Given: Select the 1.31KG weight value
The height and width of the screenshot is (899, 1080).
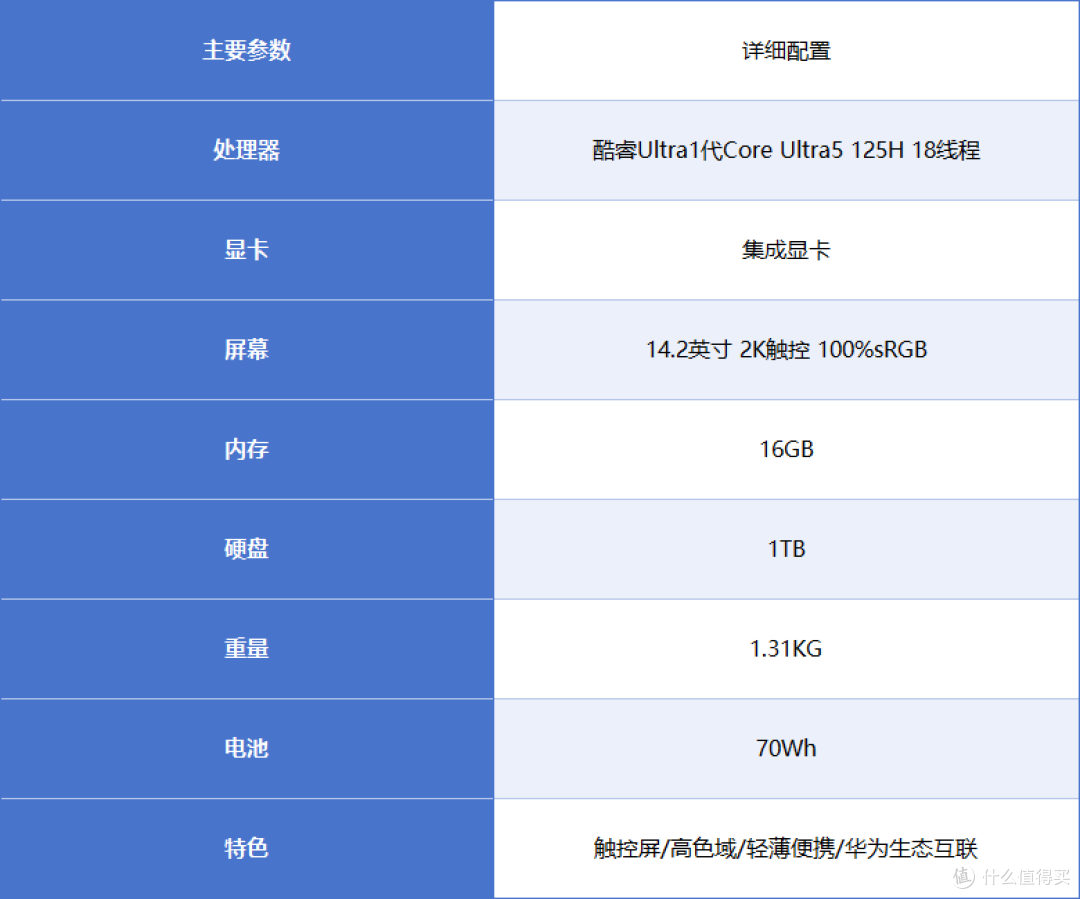Looking at the screenshot, I should (x=786, y=649).
